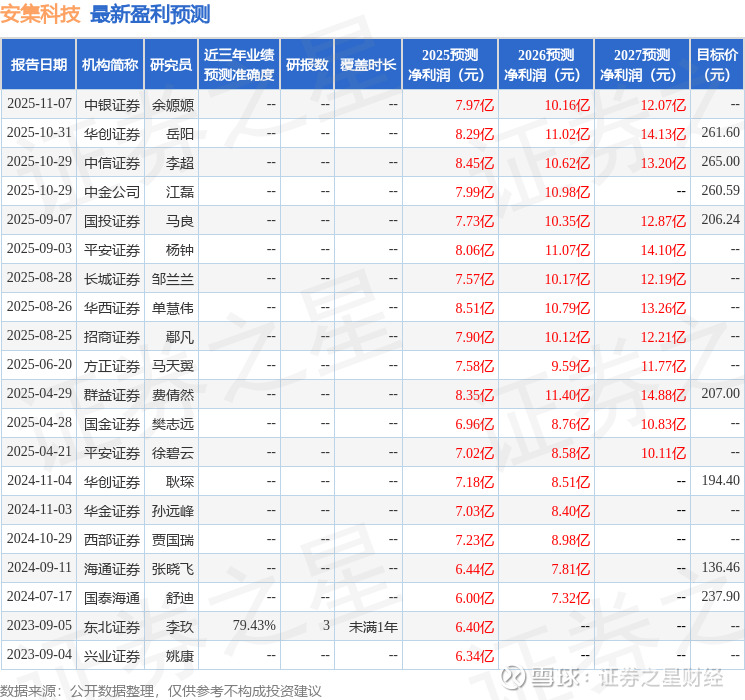Select the 9.59亿 2026 forecast
This screenshot has width=745, height=700.
point(570,365)
